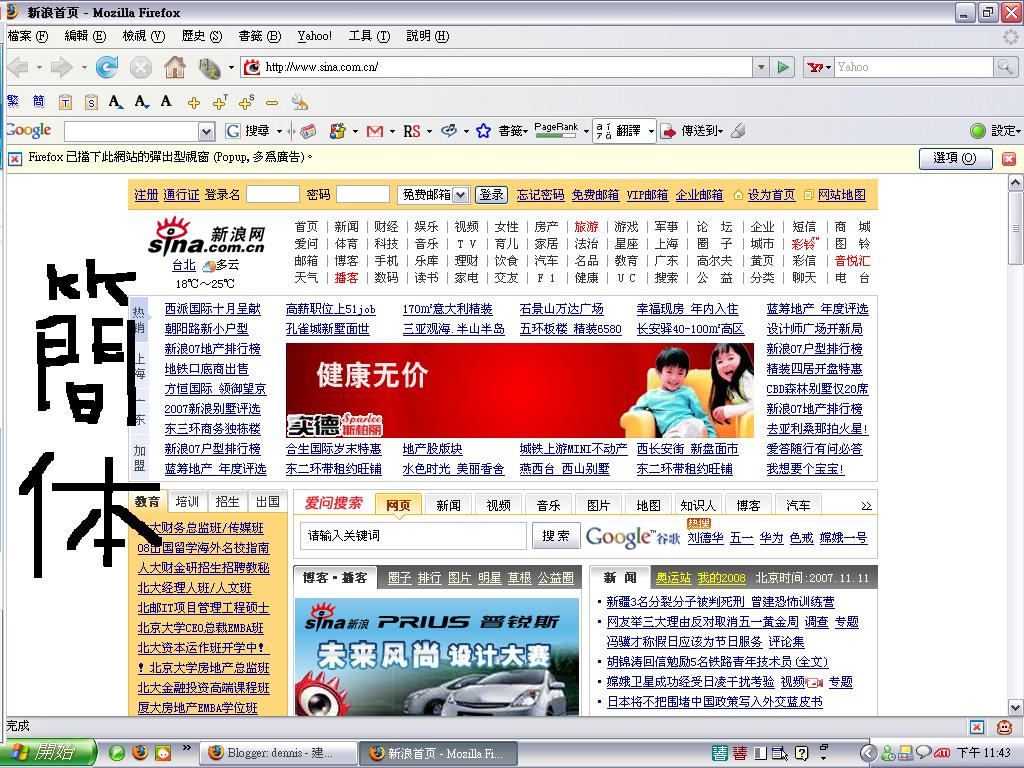Select the 图片 search tab

point(598,505)
